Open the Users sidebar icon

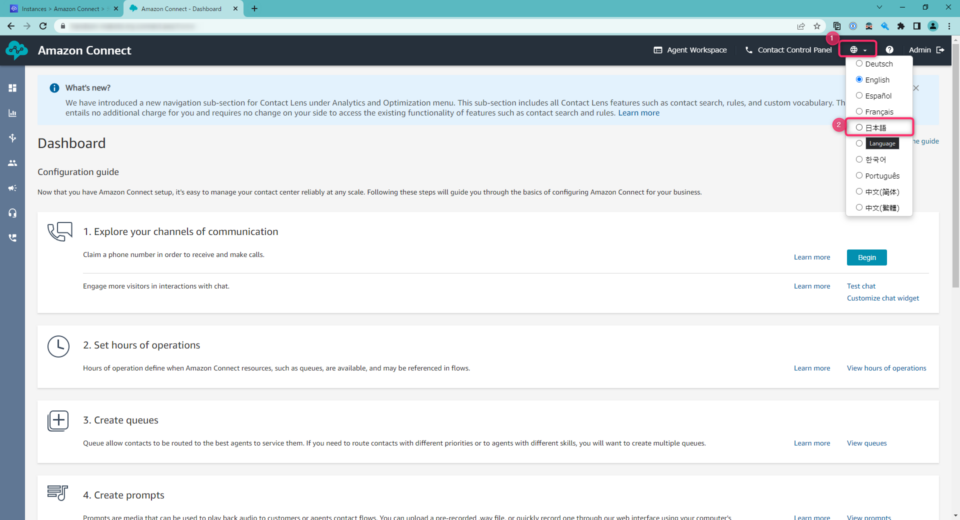pyautogui.click(x=13, y=163)
